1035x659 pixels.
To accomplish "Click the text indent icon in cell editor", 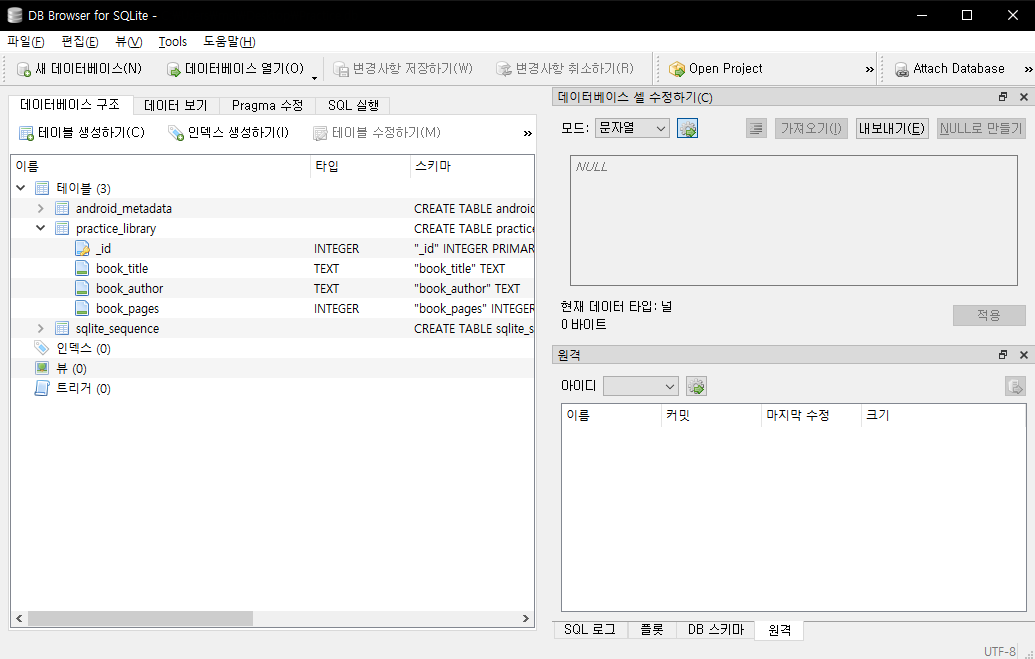I will pyautogui.click(x=756, y=129).
